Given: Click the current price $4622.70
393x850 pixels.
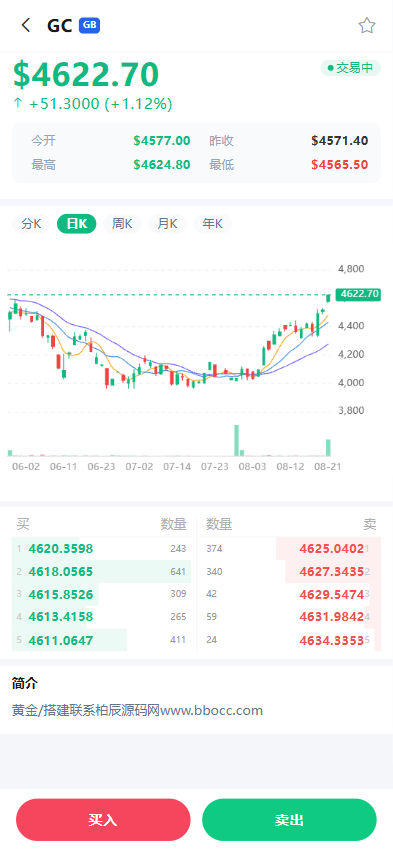Looking at the screenshot, I should tap(86, 74).
